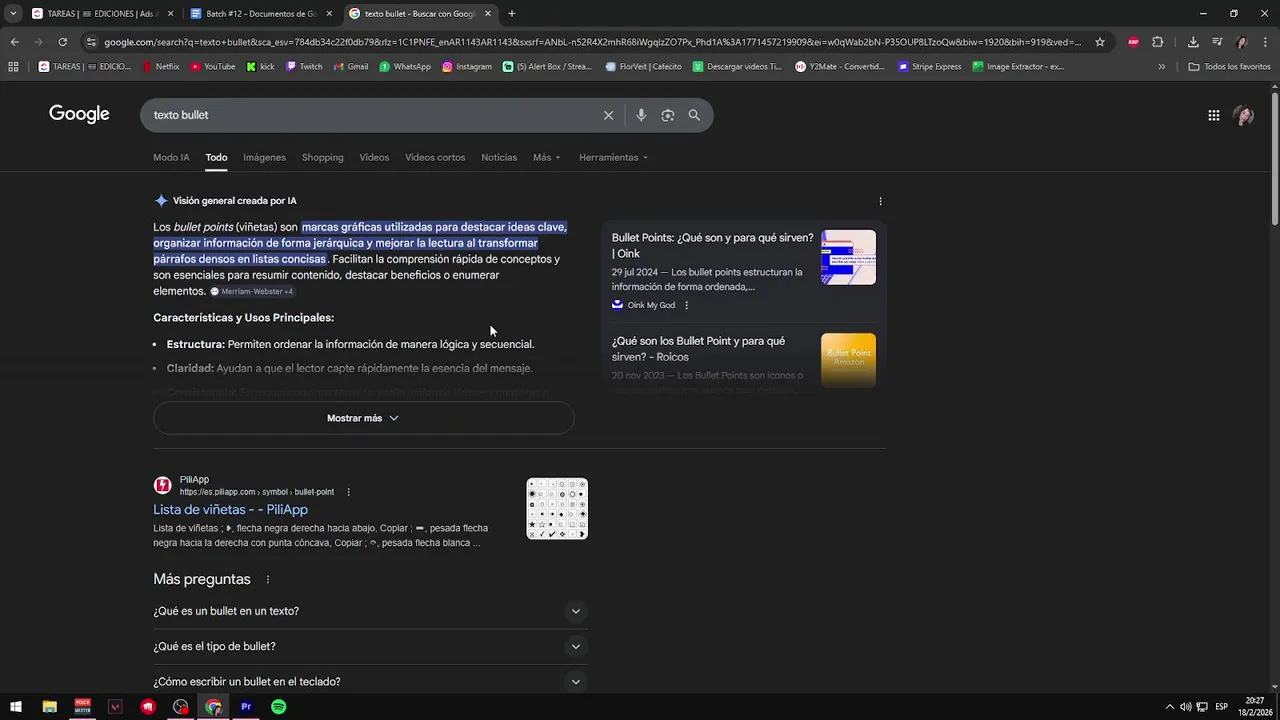This screenshot has width=1280, height=720.
Task: Open 'Bullet Points: ¿Qué son' Oink article
Action: pyautogui.click(x=713, y=246)
